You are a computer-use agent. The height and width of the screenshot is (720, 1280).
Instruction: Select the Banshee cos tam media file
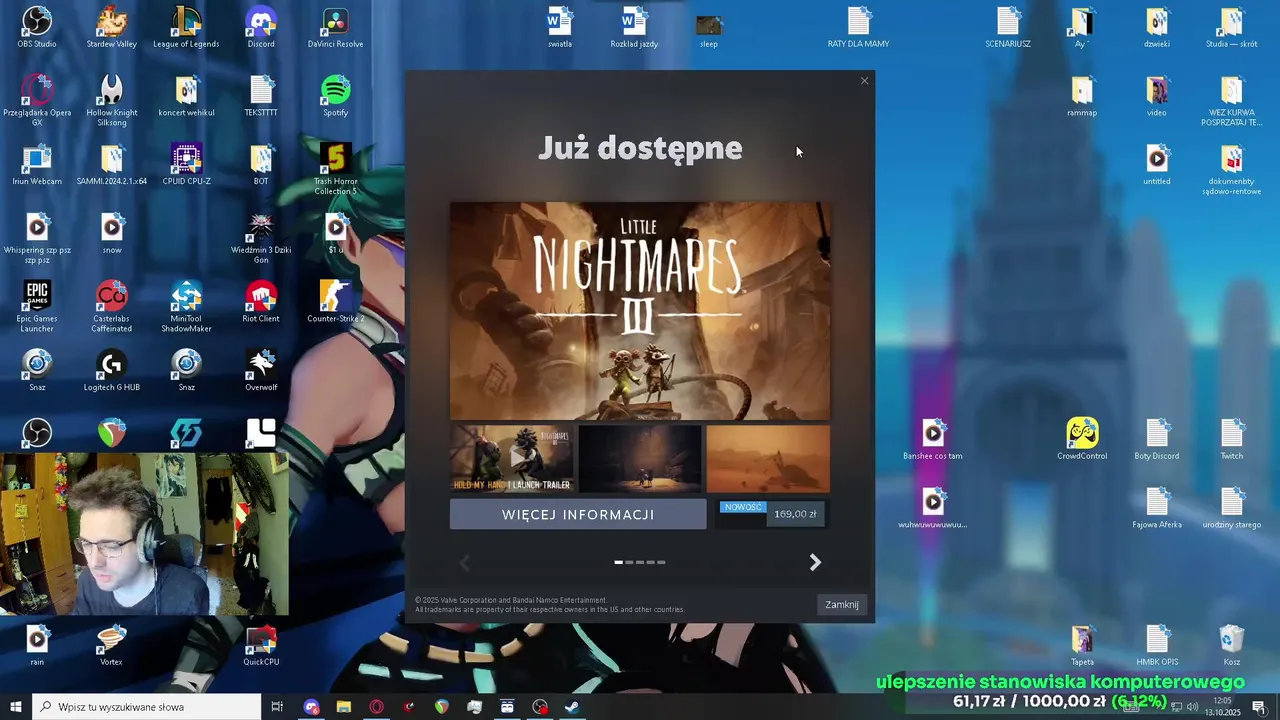click(x=932, y=439)
